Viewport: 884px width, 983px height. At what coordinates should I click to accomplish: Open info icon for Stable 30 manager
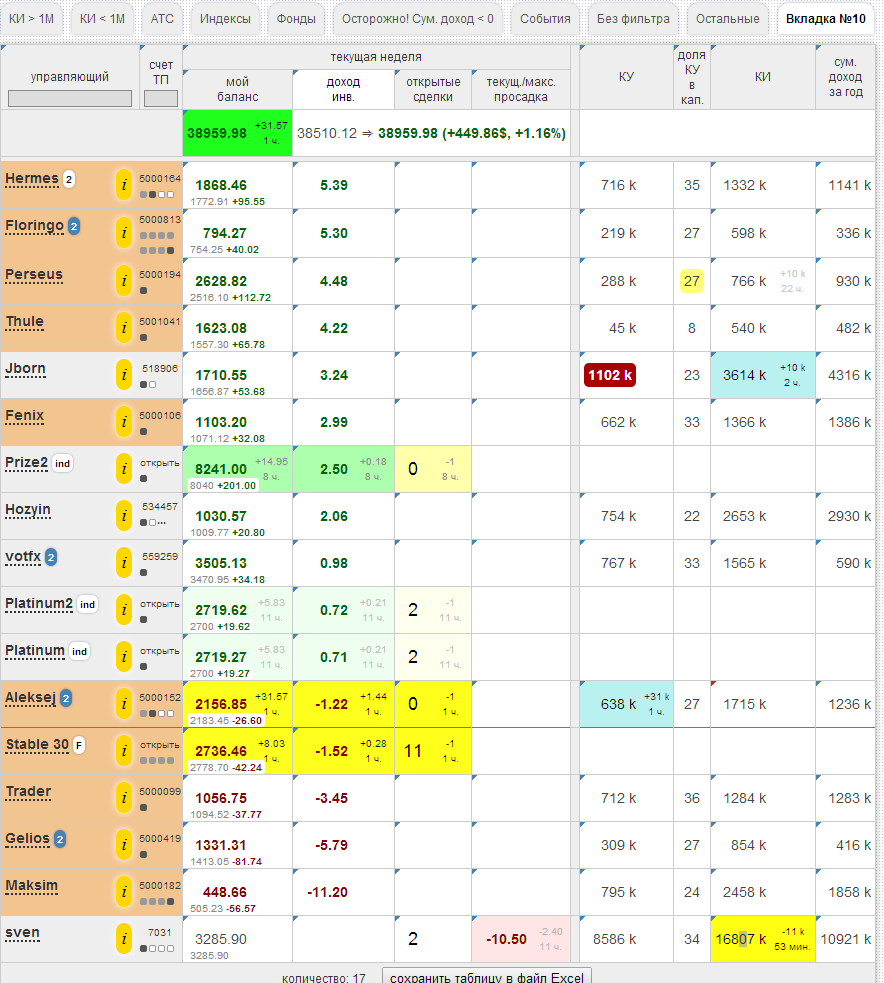[x=124, y=751]
